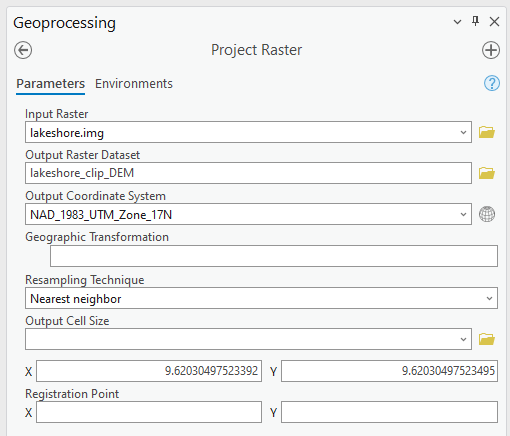Expand the Output Cell Size dropdown
Screen dimensions: 510x436
[x=463, y=339]
